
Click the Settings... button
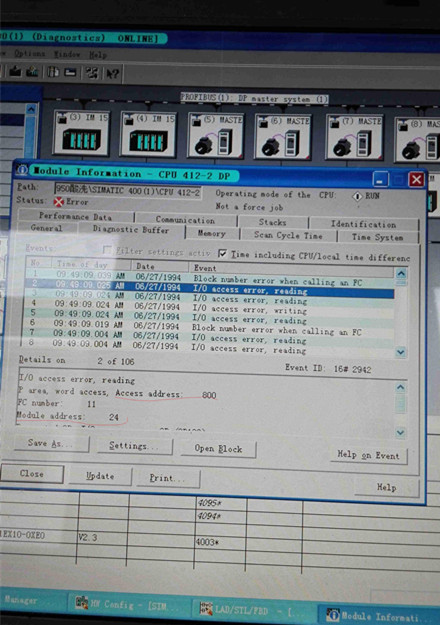click(x=135, y=446)
